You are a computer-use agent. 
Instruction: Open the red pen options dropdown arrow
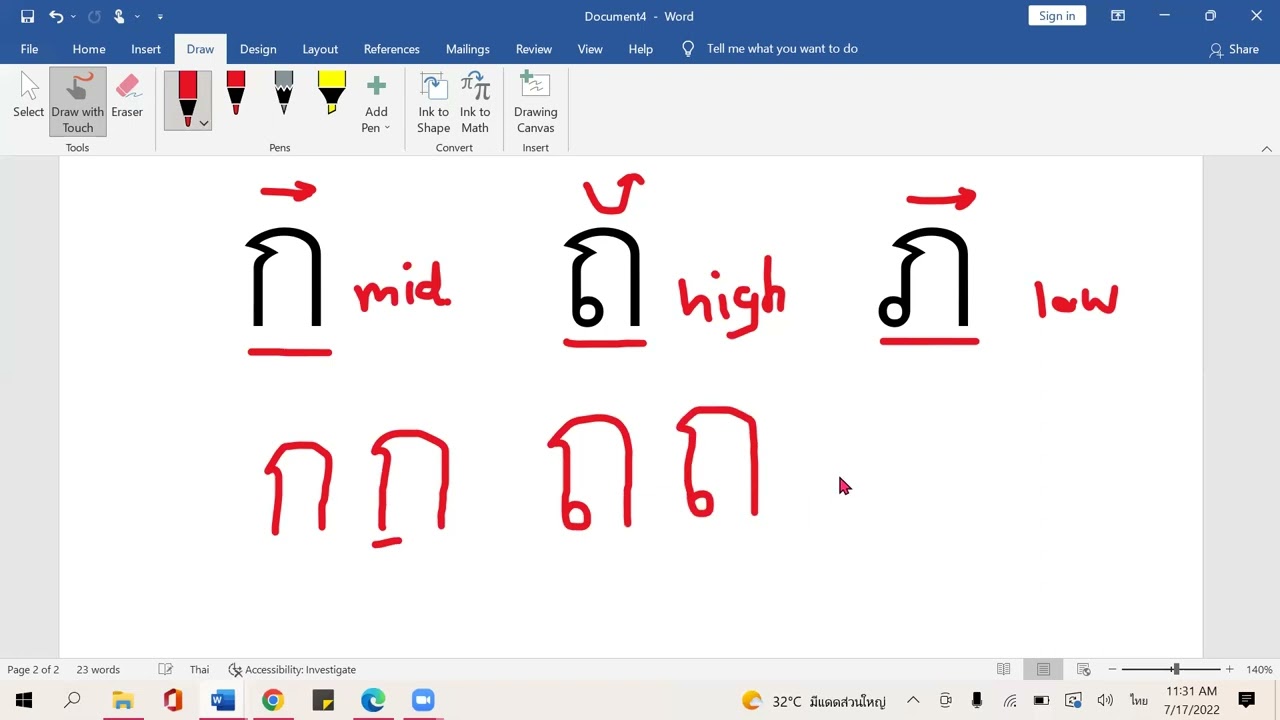tap(204, 123)
